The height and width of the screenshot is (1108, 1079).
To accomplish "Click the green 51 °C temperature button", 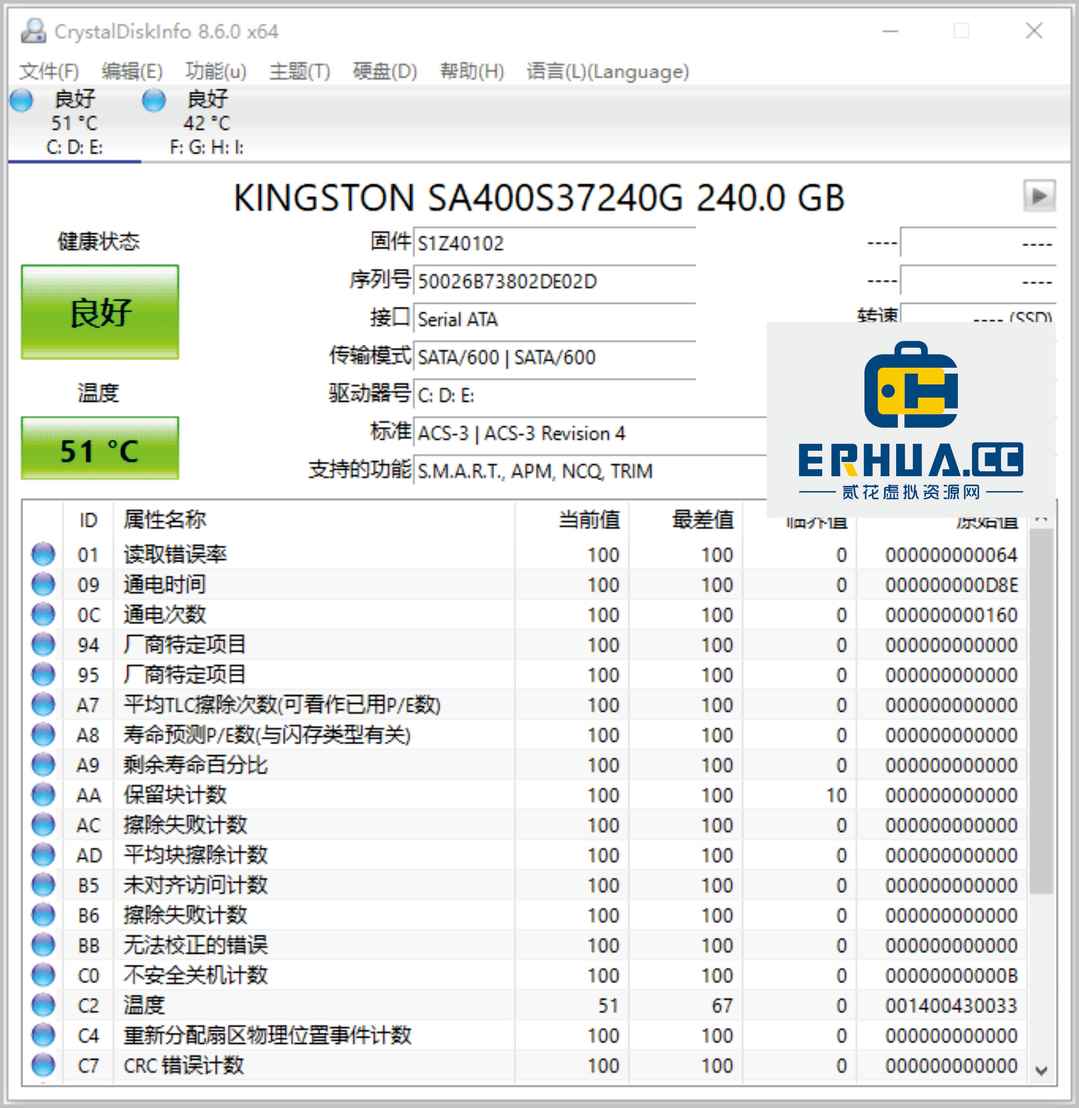I will coord(100,448).
